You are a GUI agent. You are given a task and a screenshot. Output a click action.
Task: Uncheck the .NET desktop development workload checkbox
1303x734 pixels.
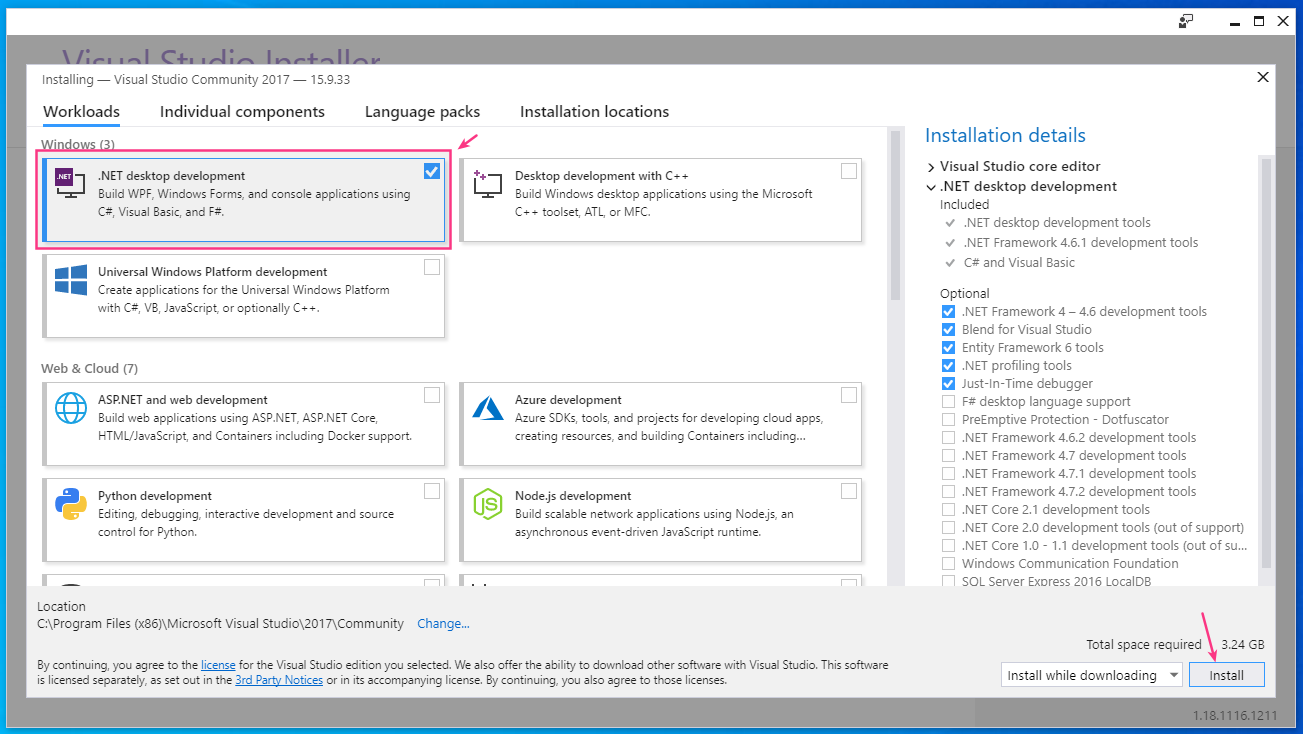[431, 171]
